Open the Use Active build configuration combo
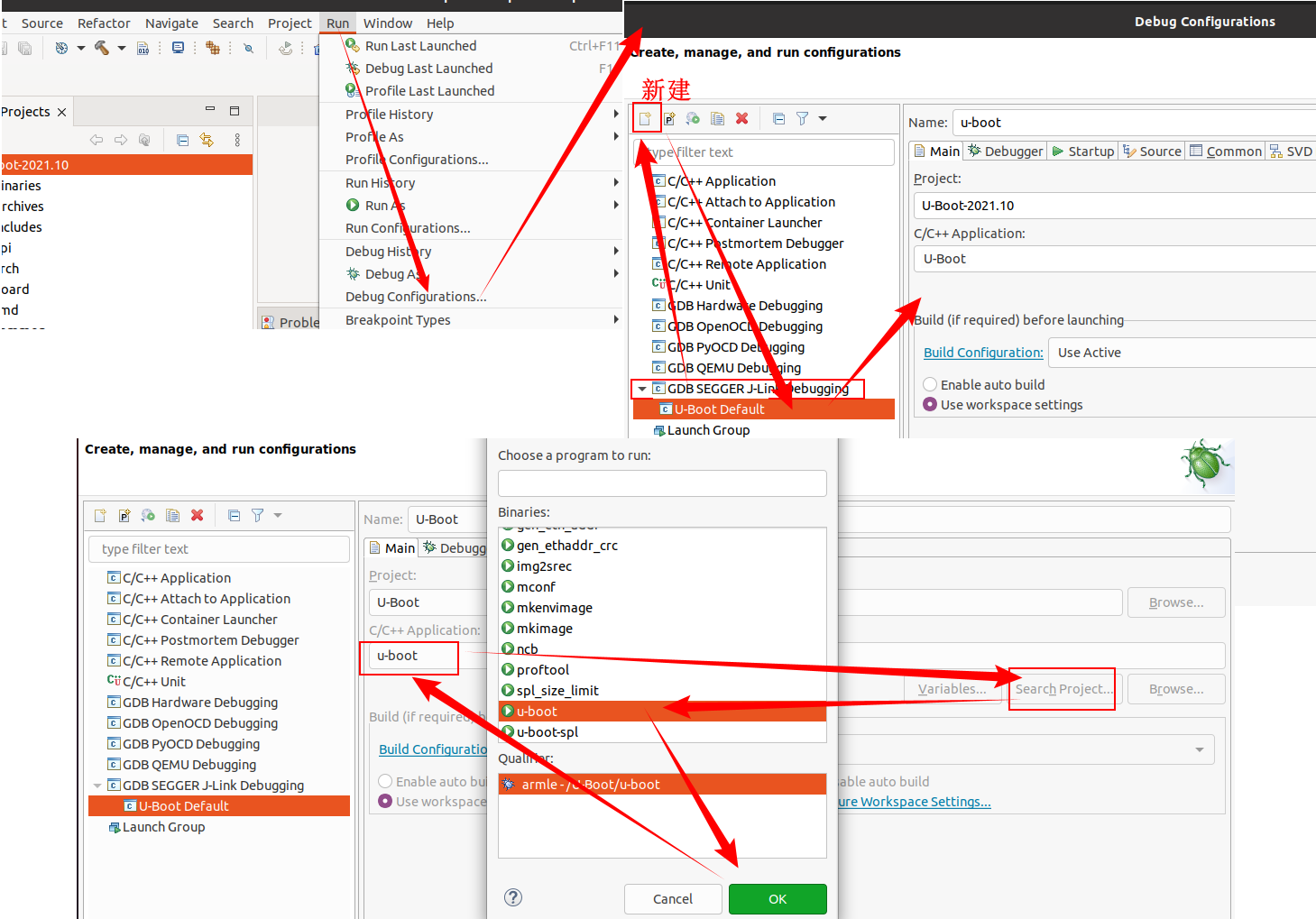 tap(1183, 353)
